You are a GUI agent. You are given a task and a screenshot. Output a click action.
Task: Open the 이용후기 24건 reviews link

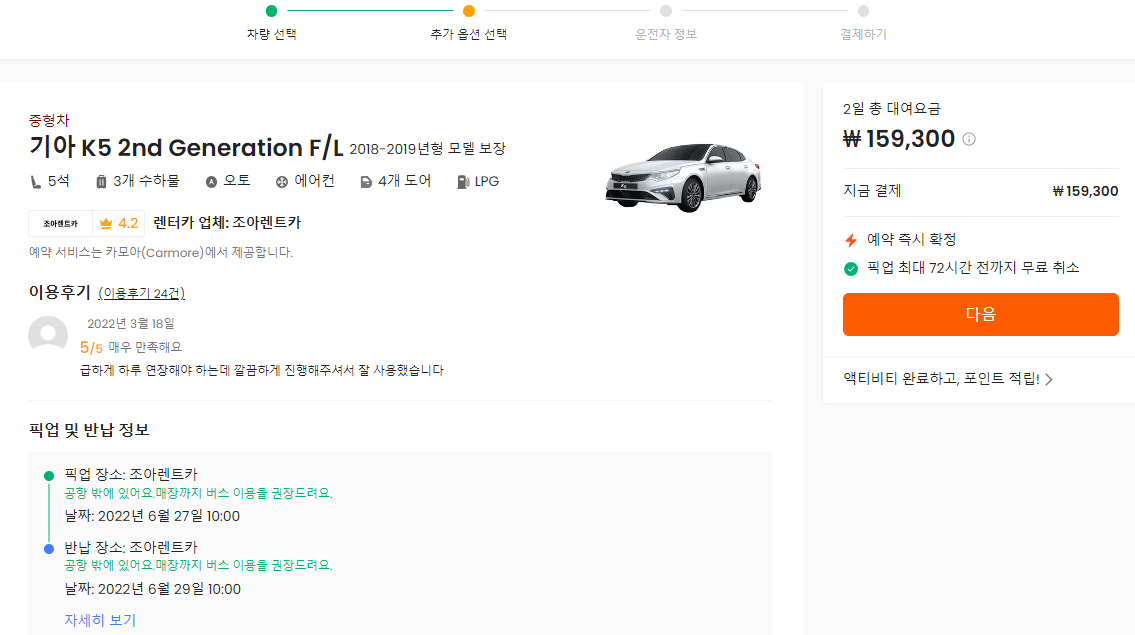click(142, 293)
